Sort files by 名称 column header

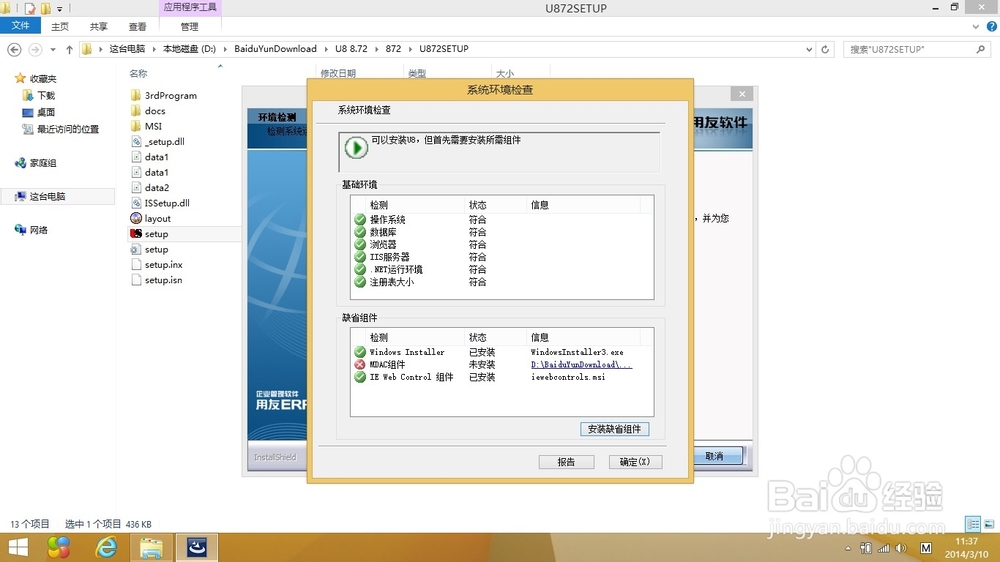tap(138, 73)
